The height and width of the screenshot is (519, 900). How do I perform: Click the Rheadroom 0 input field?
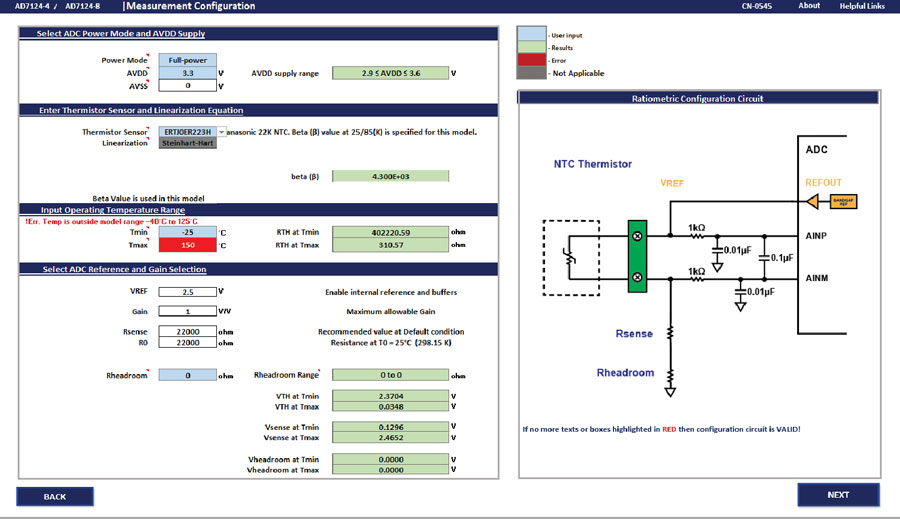(x=188, y=375)
